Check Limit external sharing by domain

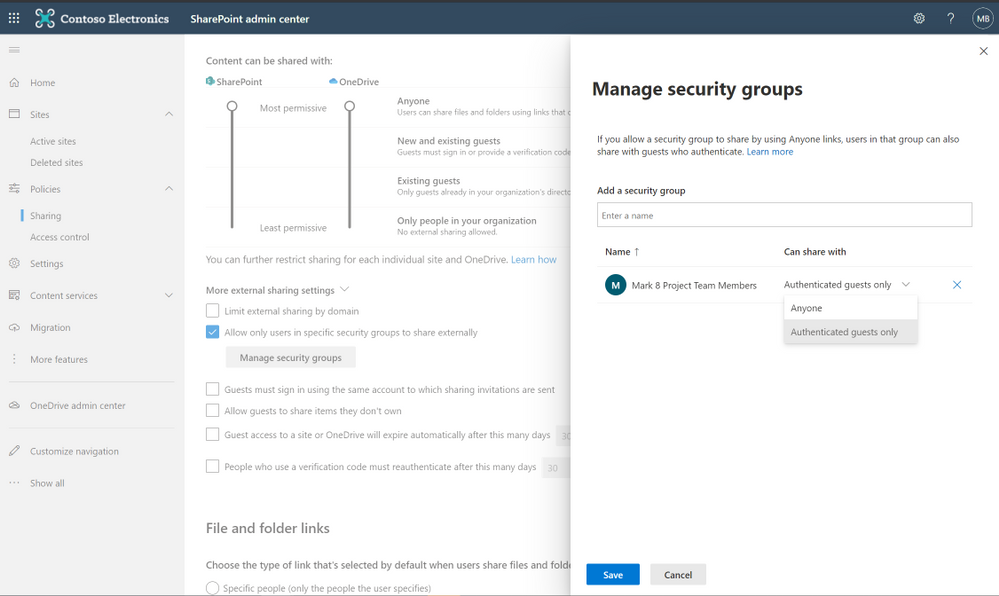[x=212, y=310]
